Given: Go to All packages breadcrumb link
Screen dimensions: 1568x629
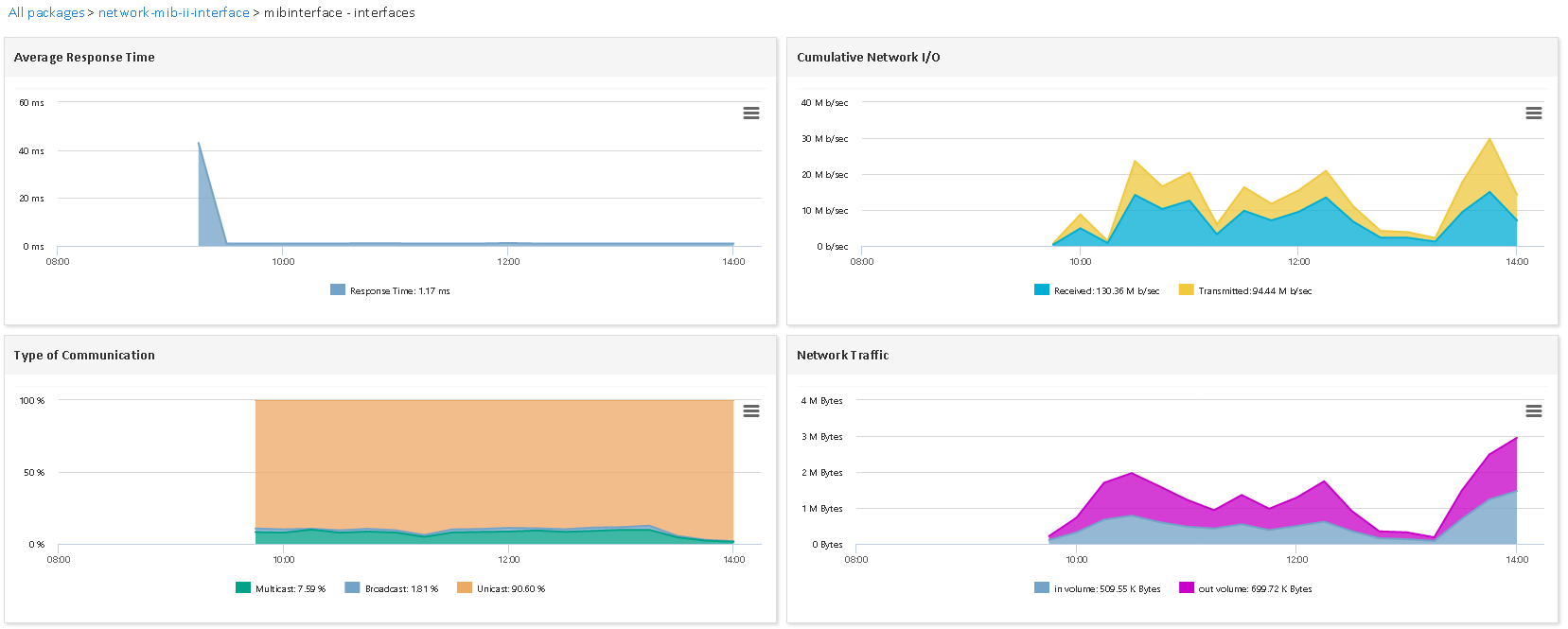Looking at the screenshot, I should tap(46, 13).
